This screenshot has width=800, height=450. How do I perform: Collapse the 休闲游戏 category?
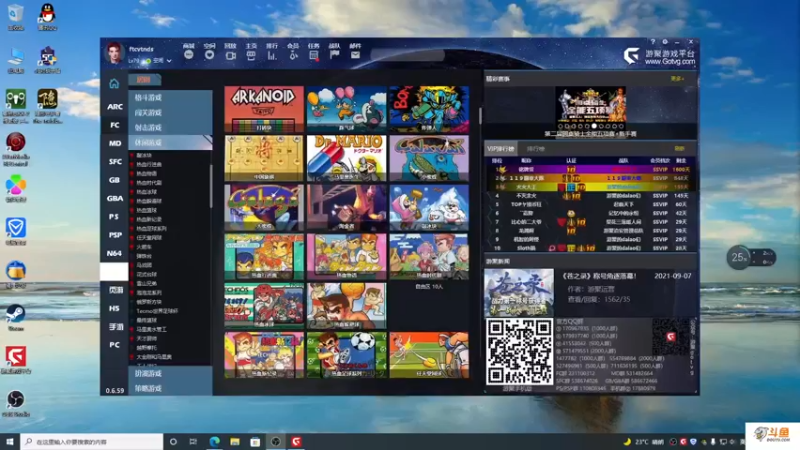pos(170,142)
